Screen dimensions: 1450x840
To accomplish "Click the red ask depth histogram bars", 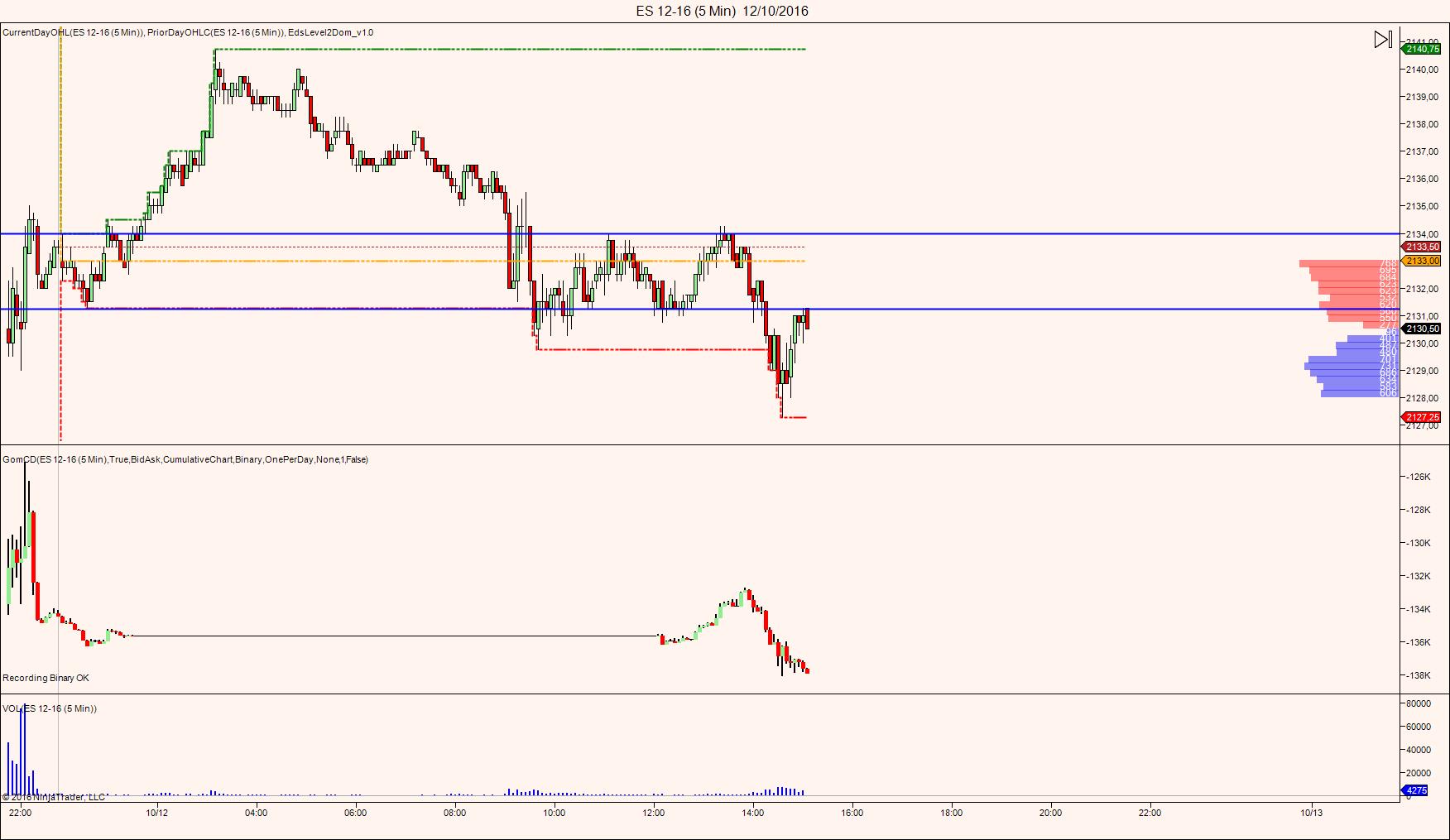I will tap(1350, 293).
